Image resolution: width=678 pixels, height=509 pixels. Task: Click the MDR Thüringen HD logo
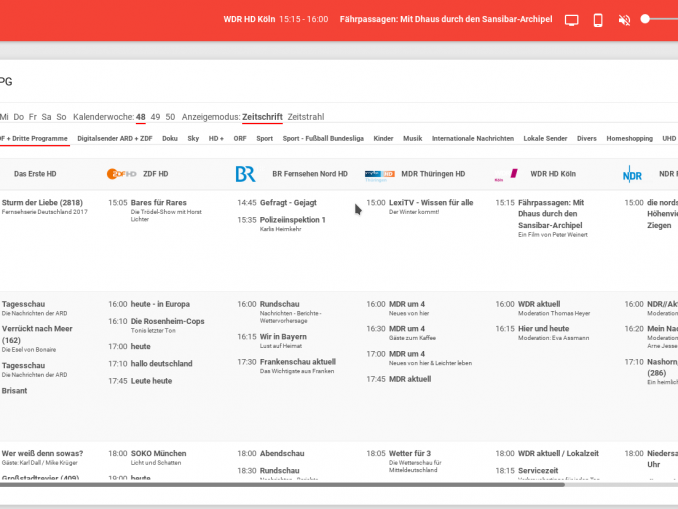[380, 175]
